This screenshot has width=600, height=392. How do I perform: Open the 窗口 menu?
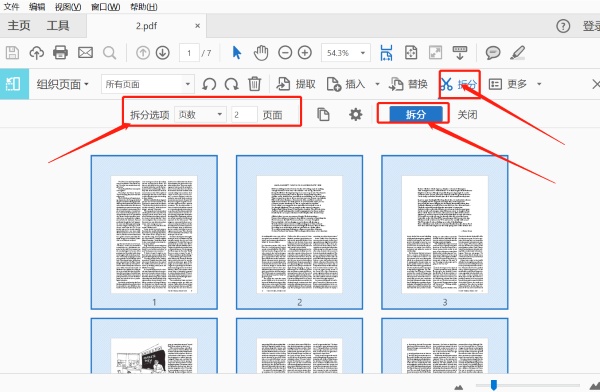pos(106,7)
